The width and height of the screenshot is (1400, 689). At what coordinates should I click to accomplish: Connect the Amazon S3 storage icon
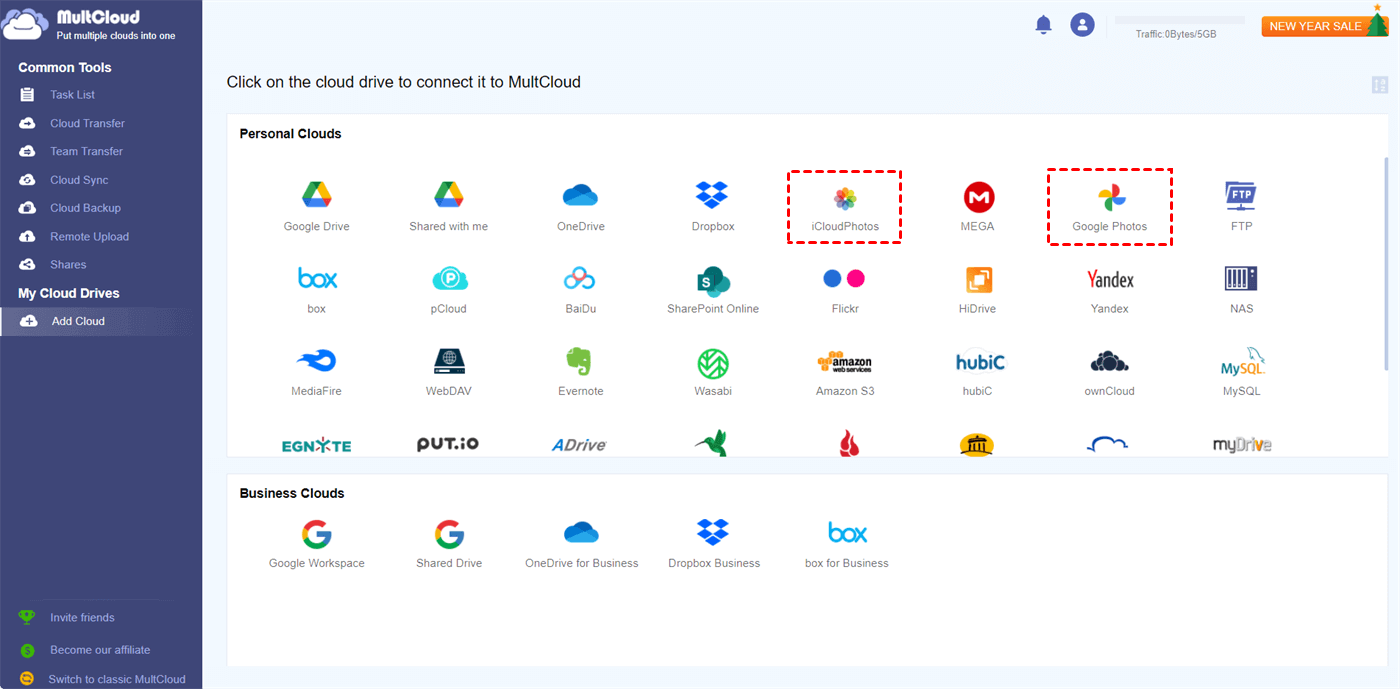pyautogui.click(x=845, y=373)
